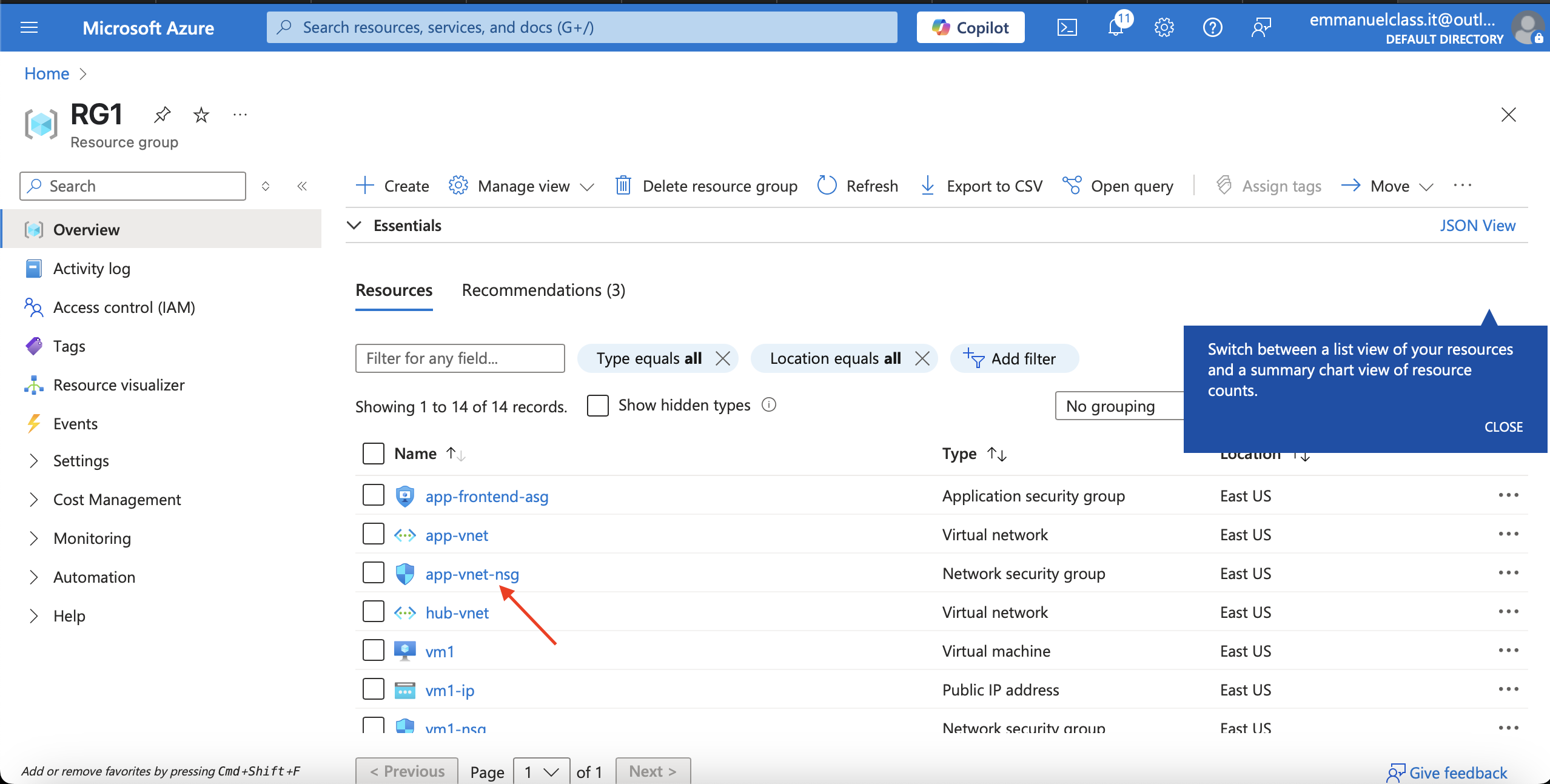Viewport: 1550px width, 784px height.
Task: Remove the Location equals all filter
Action: pyautogui.click(x=922, y=358)
